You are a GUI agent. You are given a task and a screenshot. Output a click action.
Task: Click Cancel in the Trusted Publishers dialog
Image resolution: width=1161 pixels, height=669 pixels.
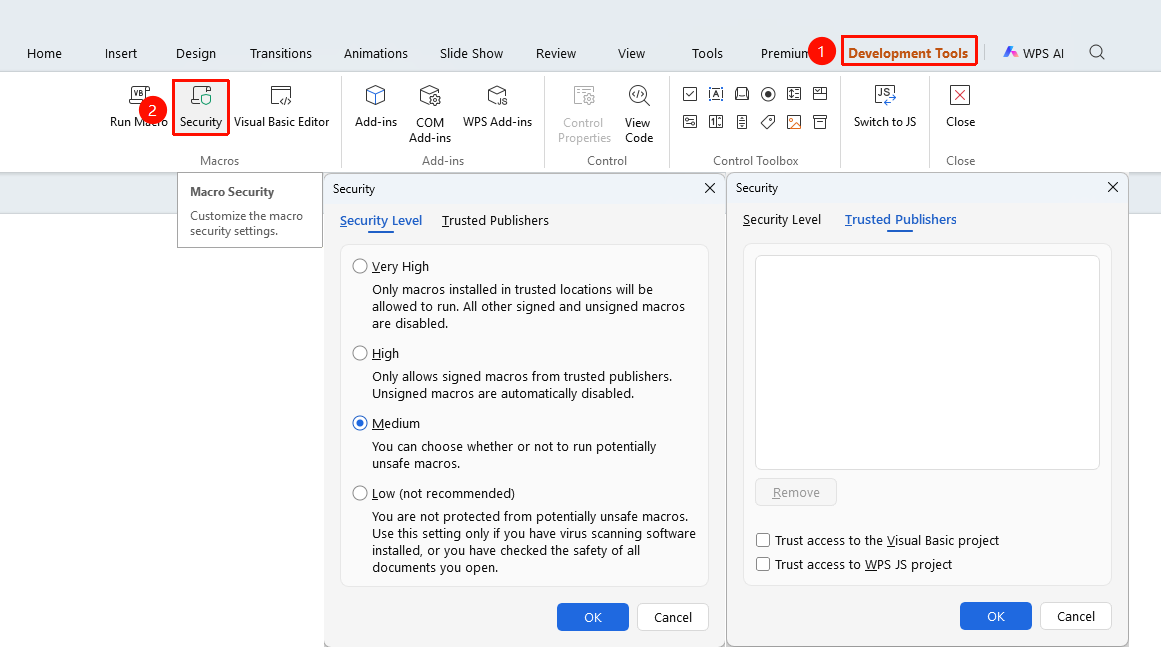tap(1075, 616)
